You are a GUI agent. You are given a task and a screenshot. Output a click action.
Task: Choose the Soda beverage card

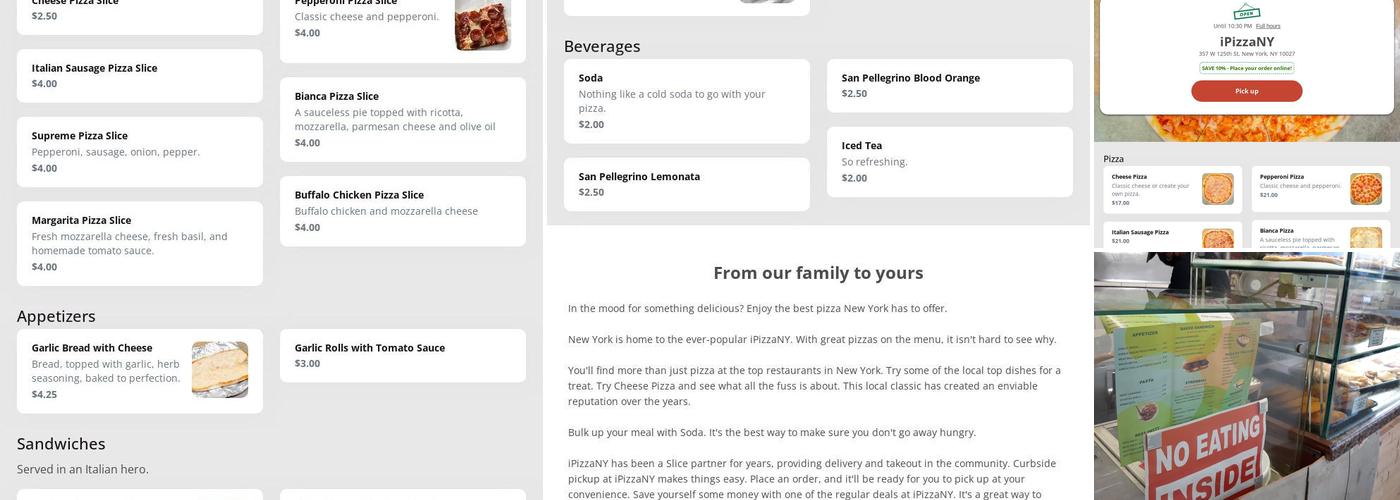pyautogui.click(x=686, y=101)
